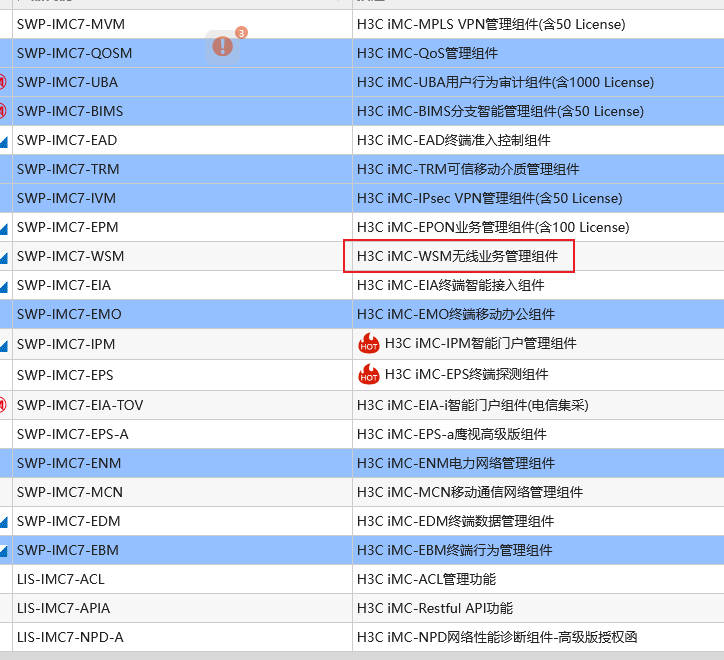724x660 pixels.
Task: Click the blue triangle icon left of SWP-IMC7-WSM
Action: (x=4, y=258)
